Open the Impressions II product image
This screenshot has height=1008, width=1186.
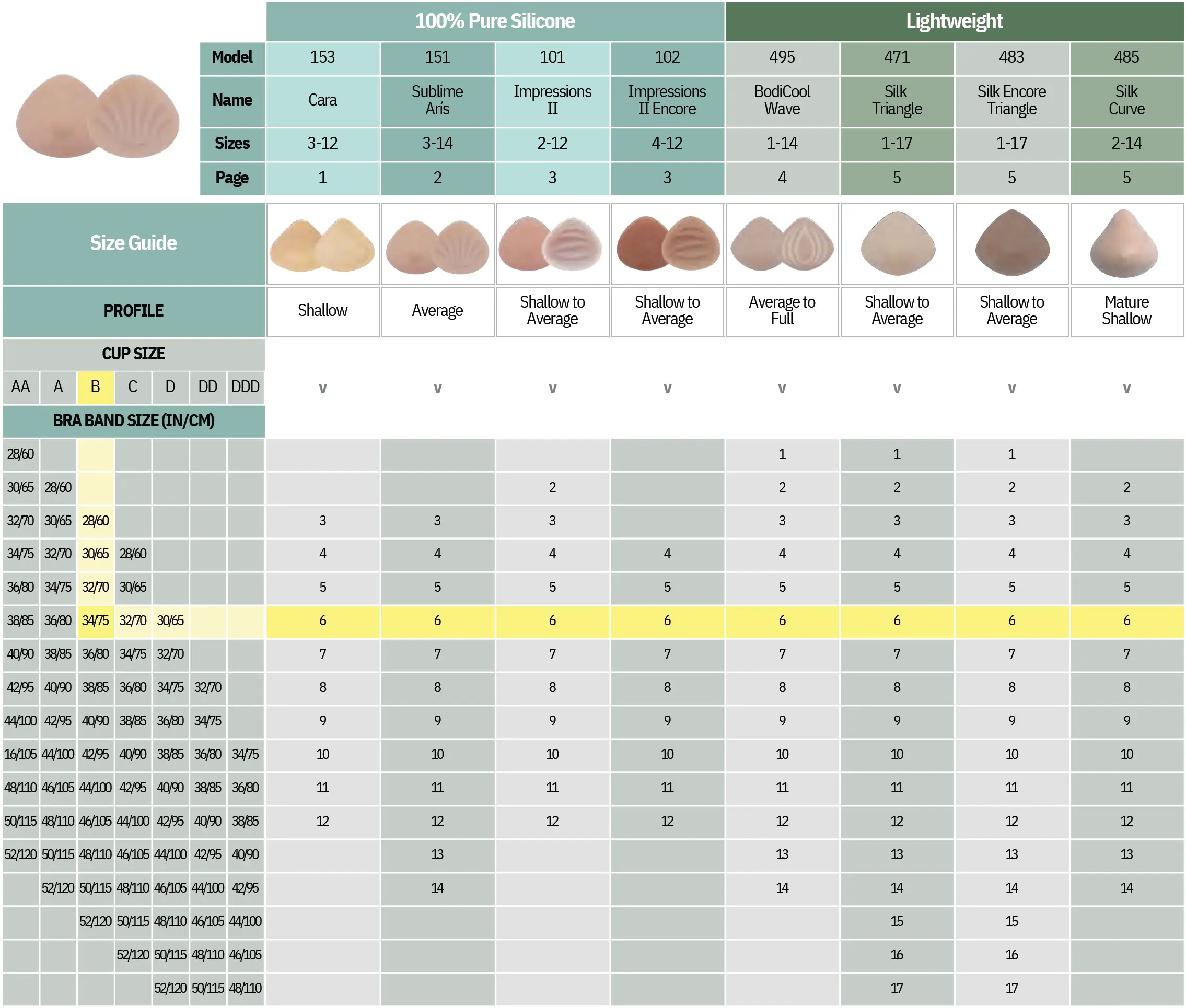[x=553, y=244]
